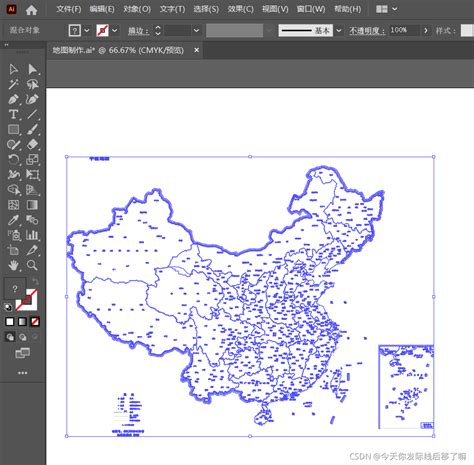Viewport: 474px width, 465px height.
Task: Open the 窗口(W) menu
Action: (311, 9)
